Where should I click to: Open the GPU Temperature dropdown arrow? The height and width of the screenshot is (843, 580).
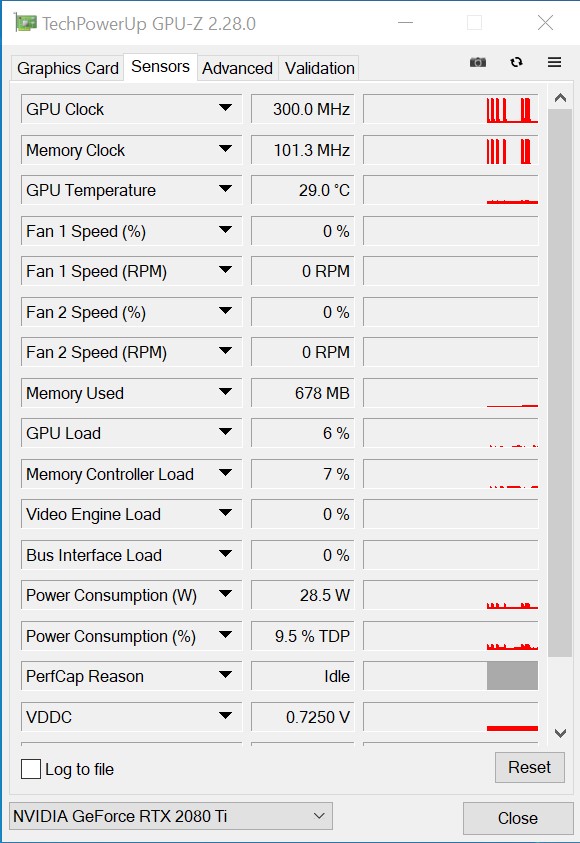[x=225, y=189]
